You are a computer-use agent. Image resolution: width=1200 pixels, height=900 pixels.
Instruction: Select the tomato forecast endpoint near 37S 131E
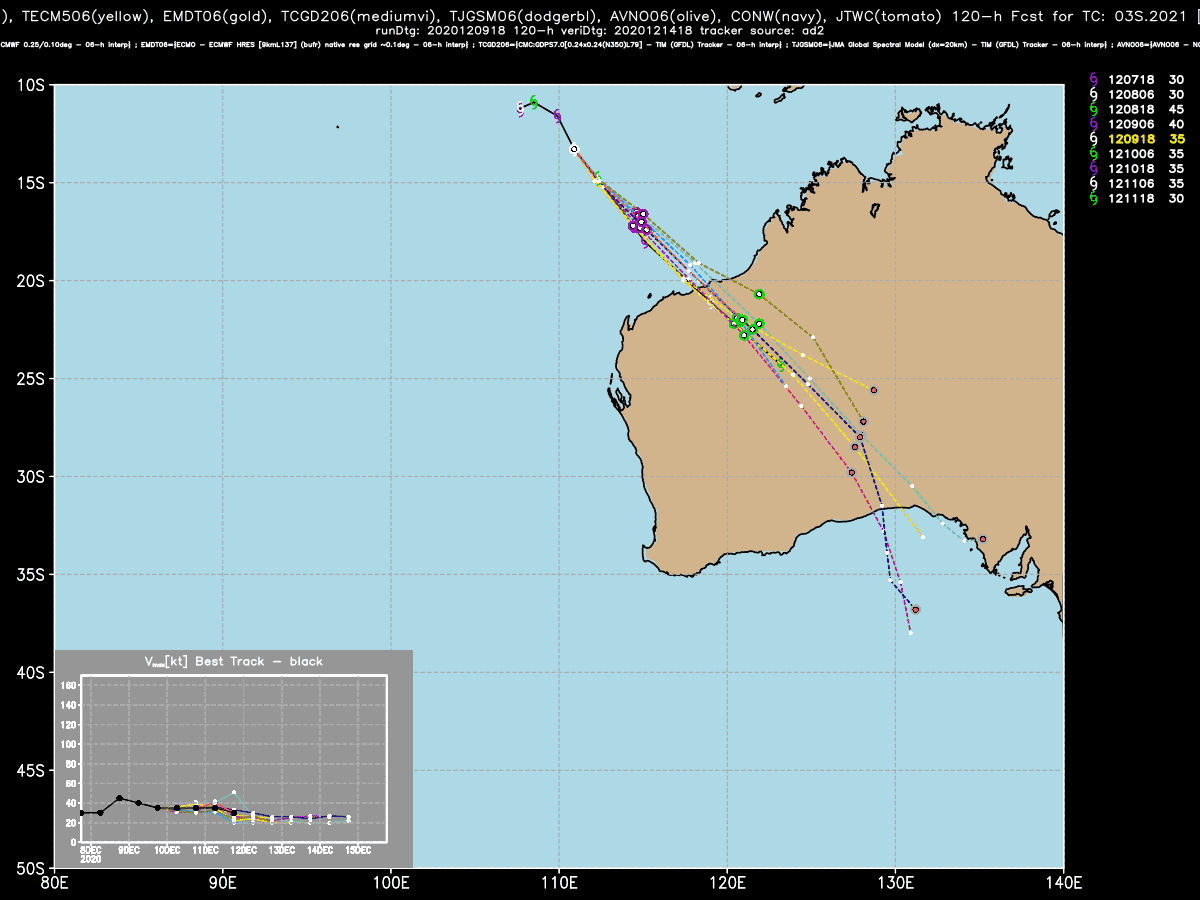[x=915, y=609]
